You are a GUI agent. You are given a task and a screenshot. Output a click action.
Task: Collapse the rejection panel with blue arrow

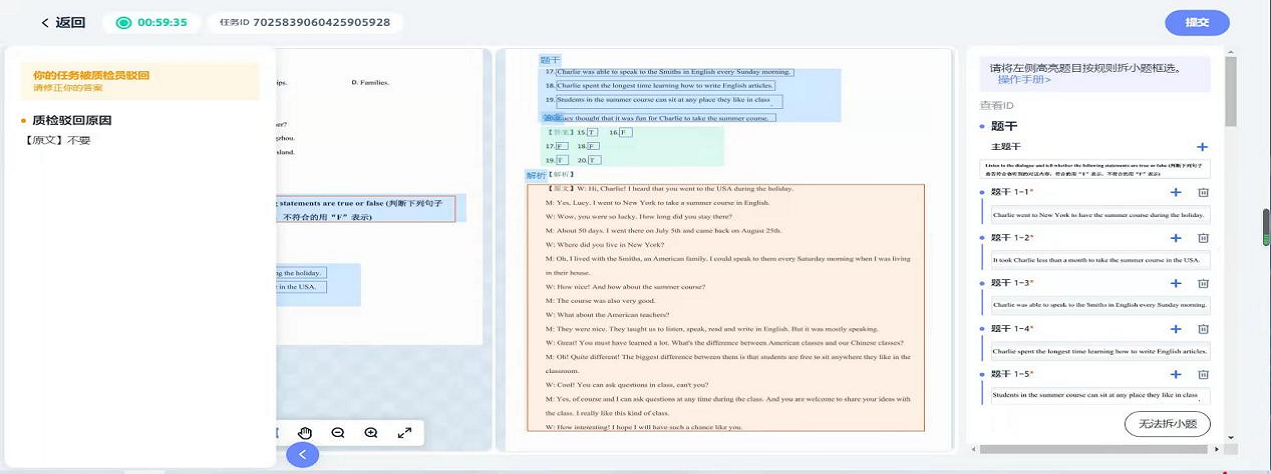coord(302,455)
